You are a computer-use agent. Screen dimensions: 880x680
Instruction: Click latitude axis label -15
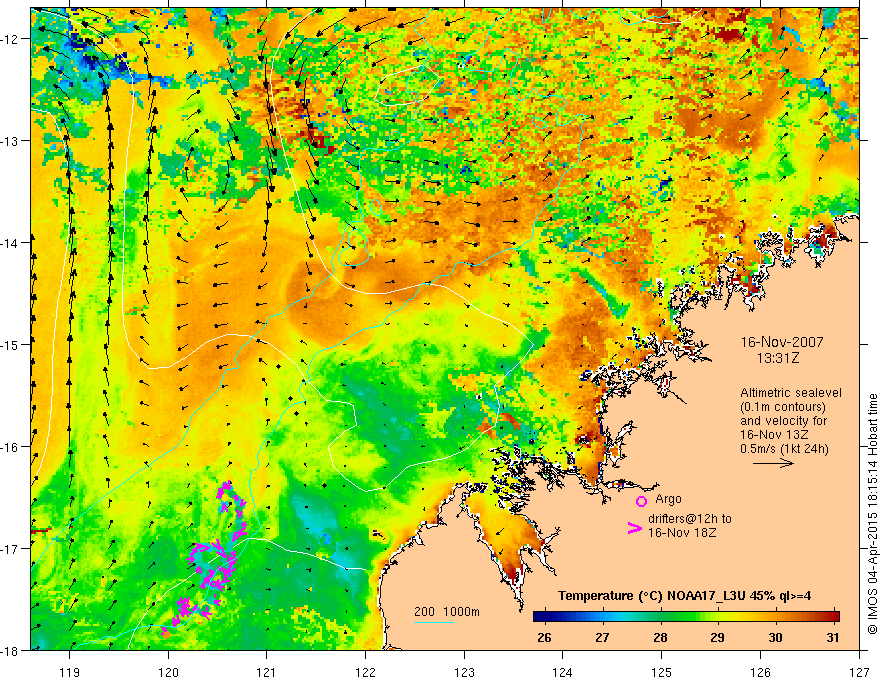(11, 344)
